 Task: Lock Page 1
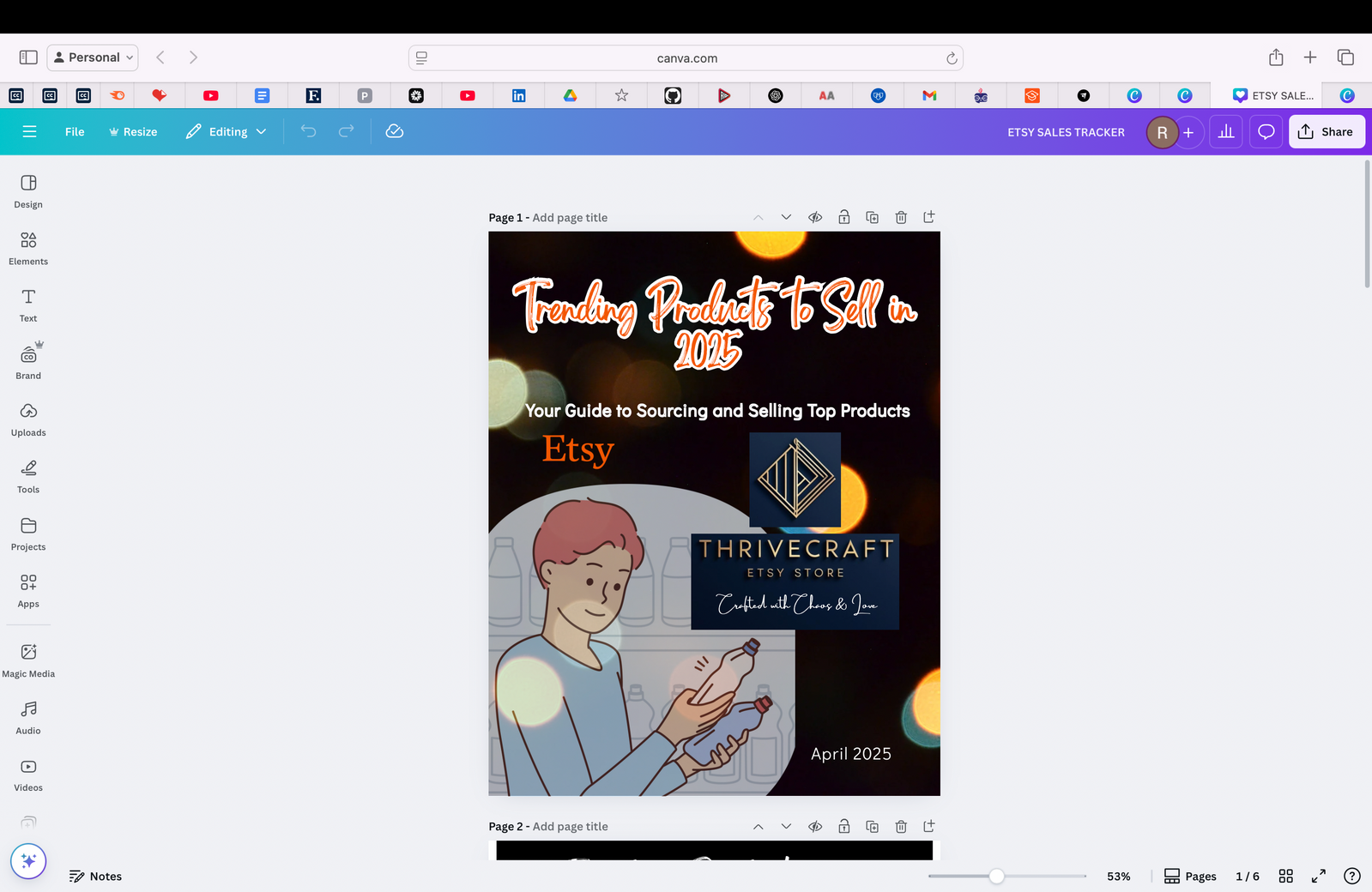click(844, 218)
